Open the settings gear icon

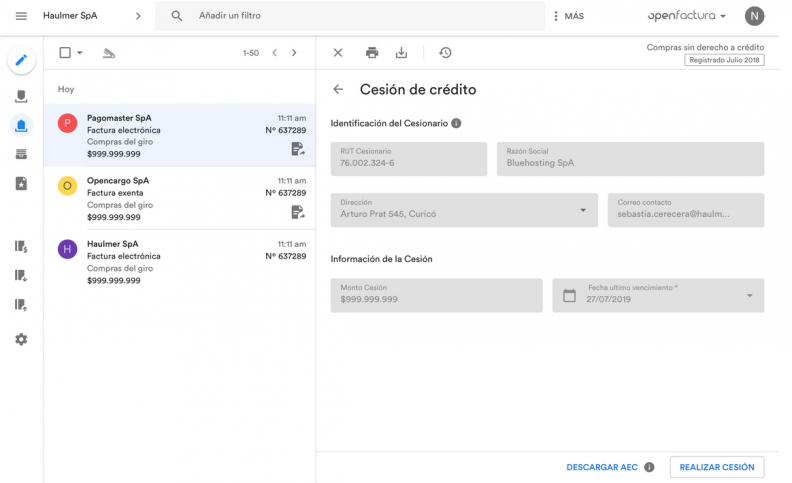[x=21, y=340]
